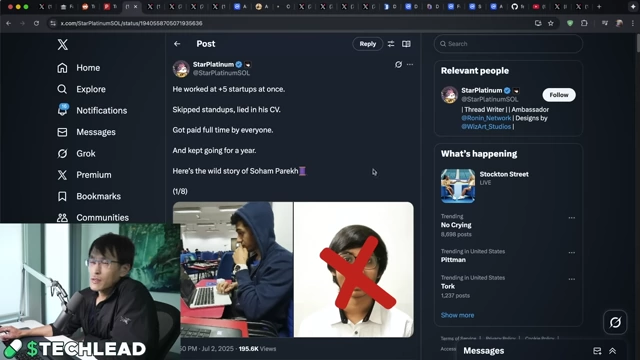Click the X search field
Image resolution: width=640 pixels, height=360 pixels.
point(508,44)
